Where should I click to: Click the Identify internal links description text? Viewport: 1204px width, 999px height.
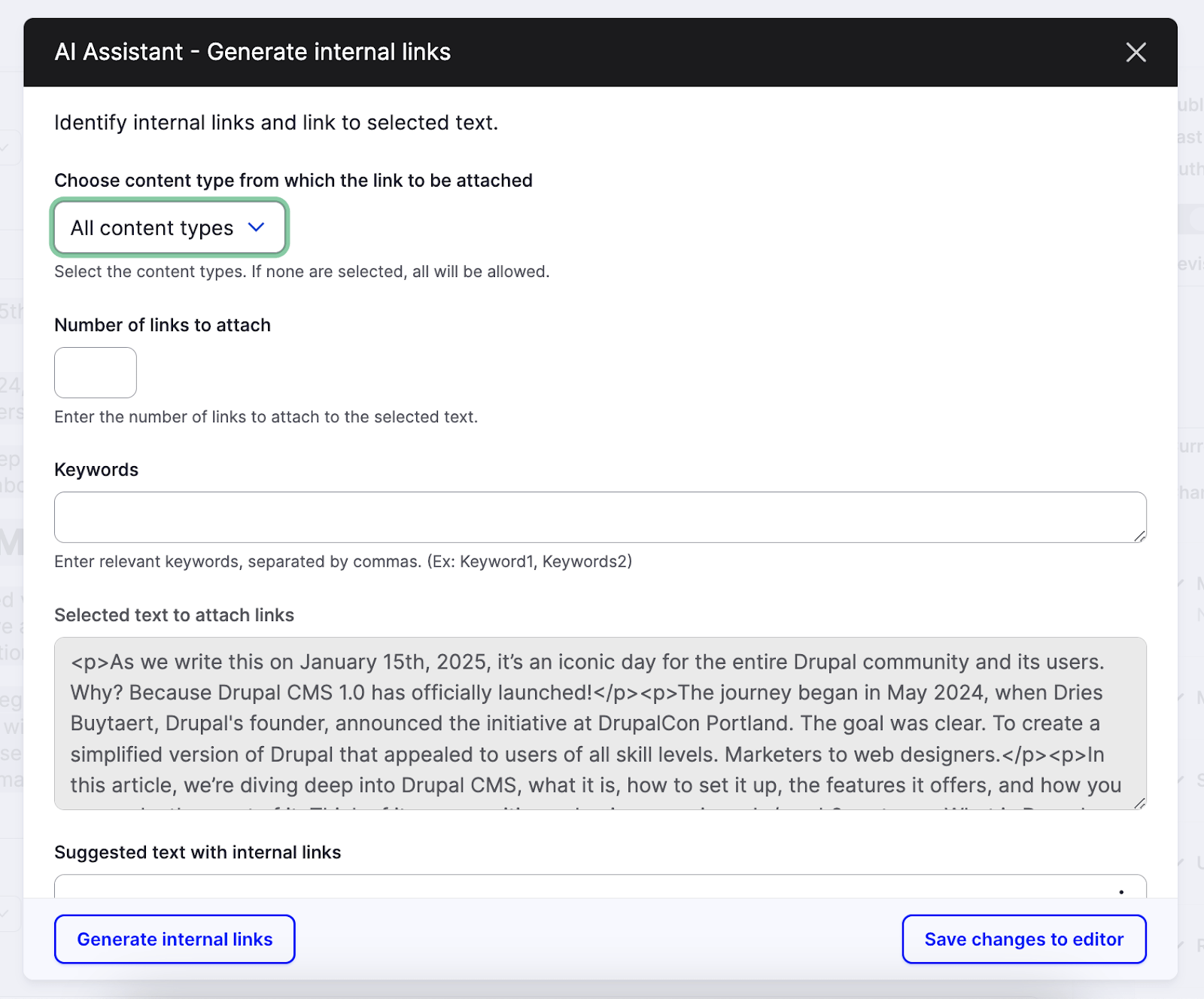click(276, 123)
